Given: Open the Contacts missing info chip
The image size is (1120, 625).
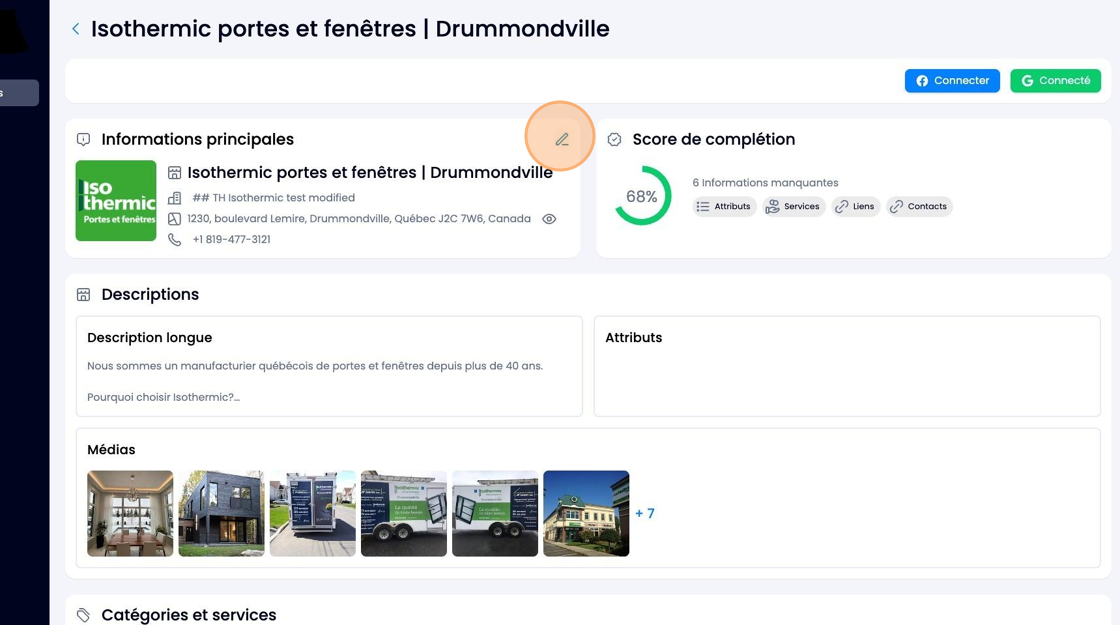Looking at the screenshot, I should click(919, 206).
